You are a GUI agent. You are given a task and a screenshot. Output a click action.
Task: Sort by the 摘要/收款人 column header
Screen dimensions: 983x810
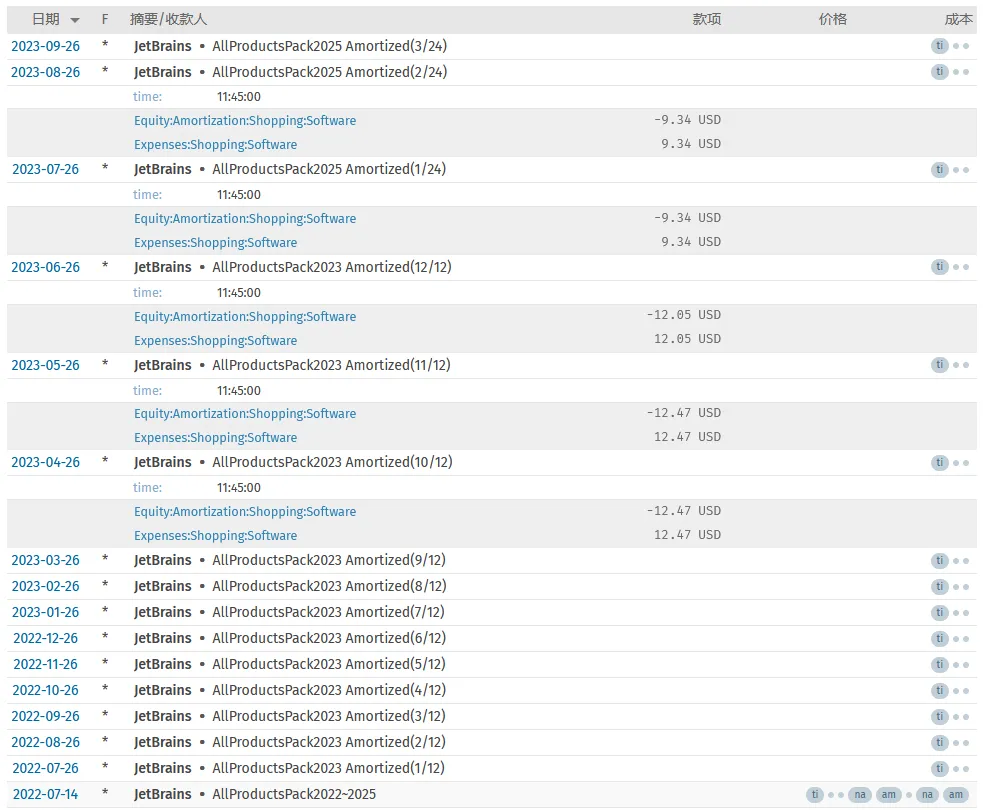pos(168,19)
